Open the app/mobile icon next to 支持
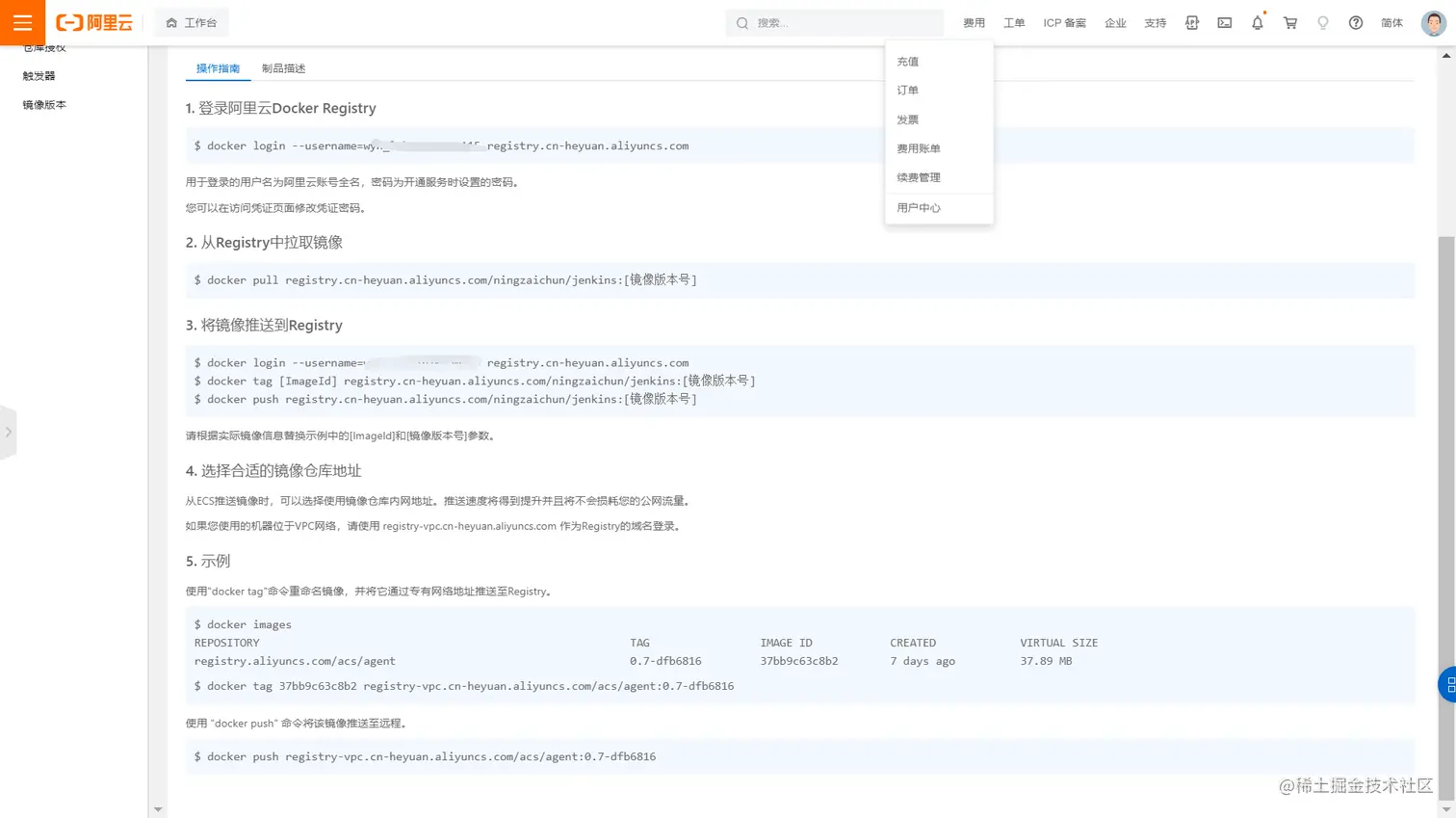 point(1192,23)
